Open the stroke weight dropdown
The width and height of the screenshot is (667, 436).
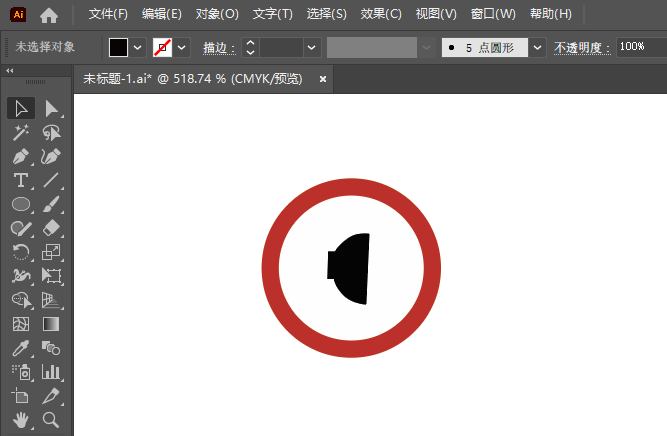click(x=312, y=47)
